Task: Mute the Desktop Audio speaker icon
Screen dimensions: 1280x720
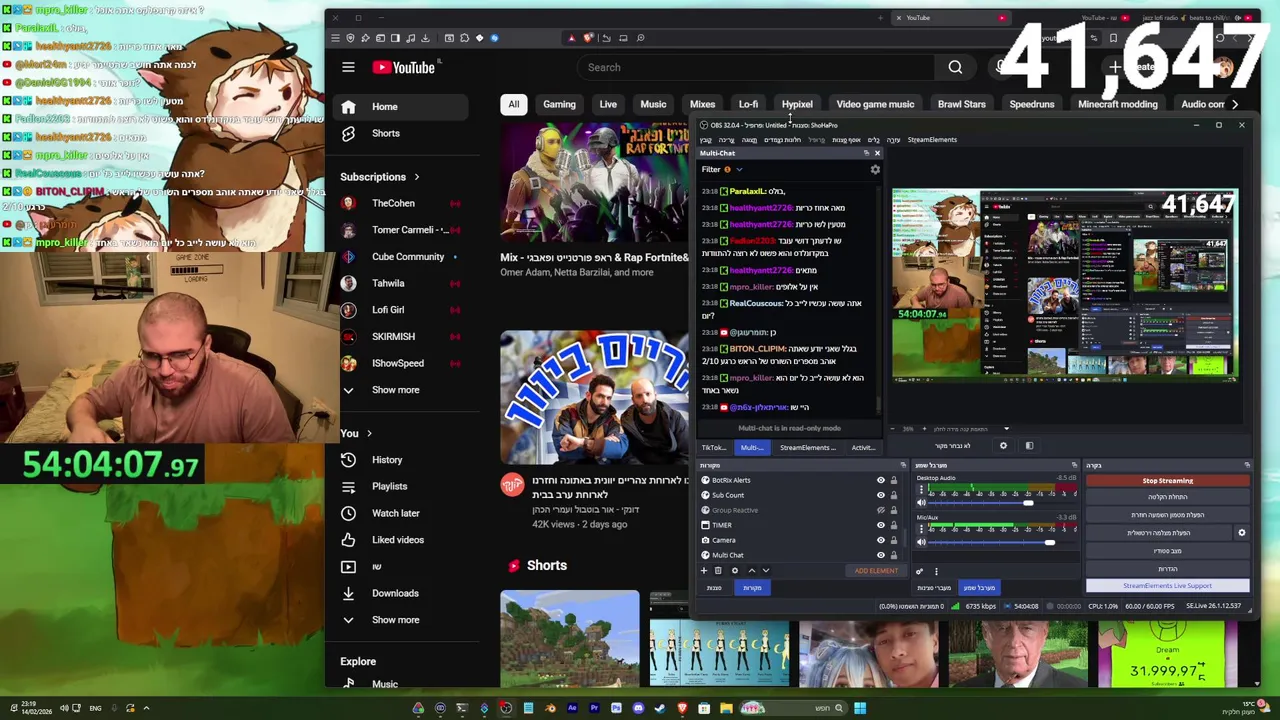Action: click(x=921, y=504)
